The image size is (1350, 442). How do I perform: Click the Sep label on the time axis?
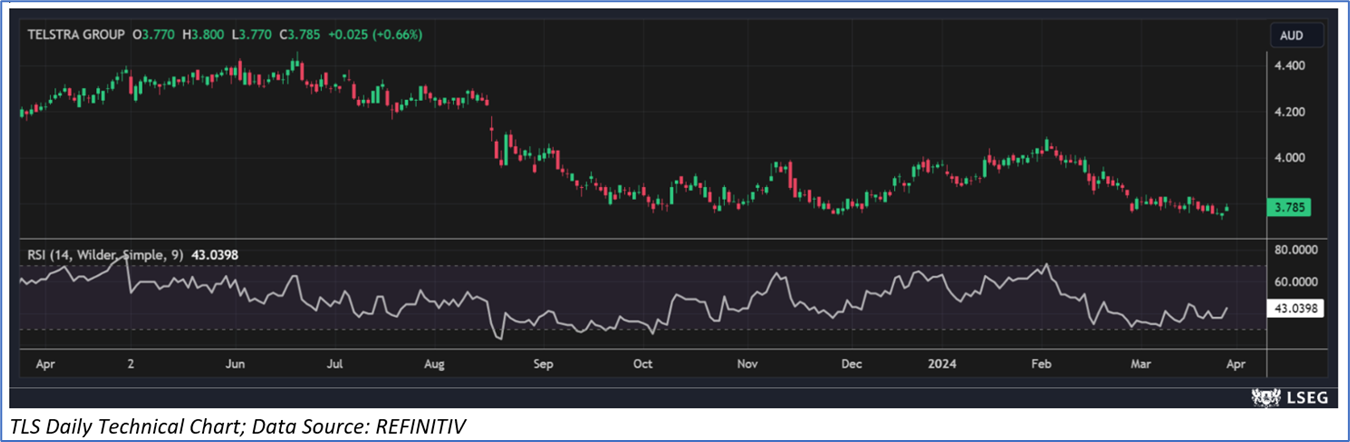[542, 365]
